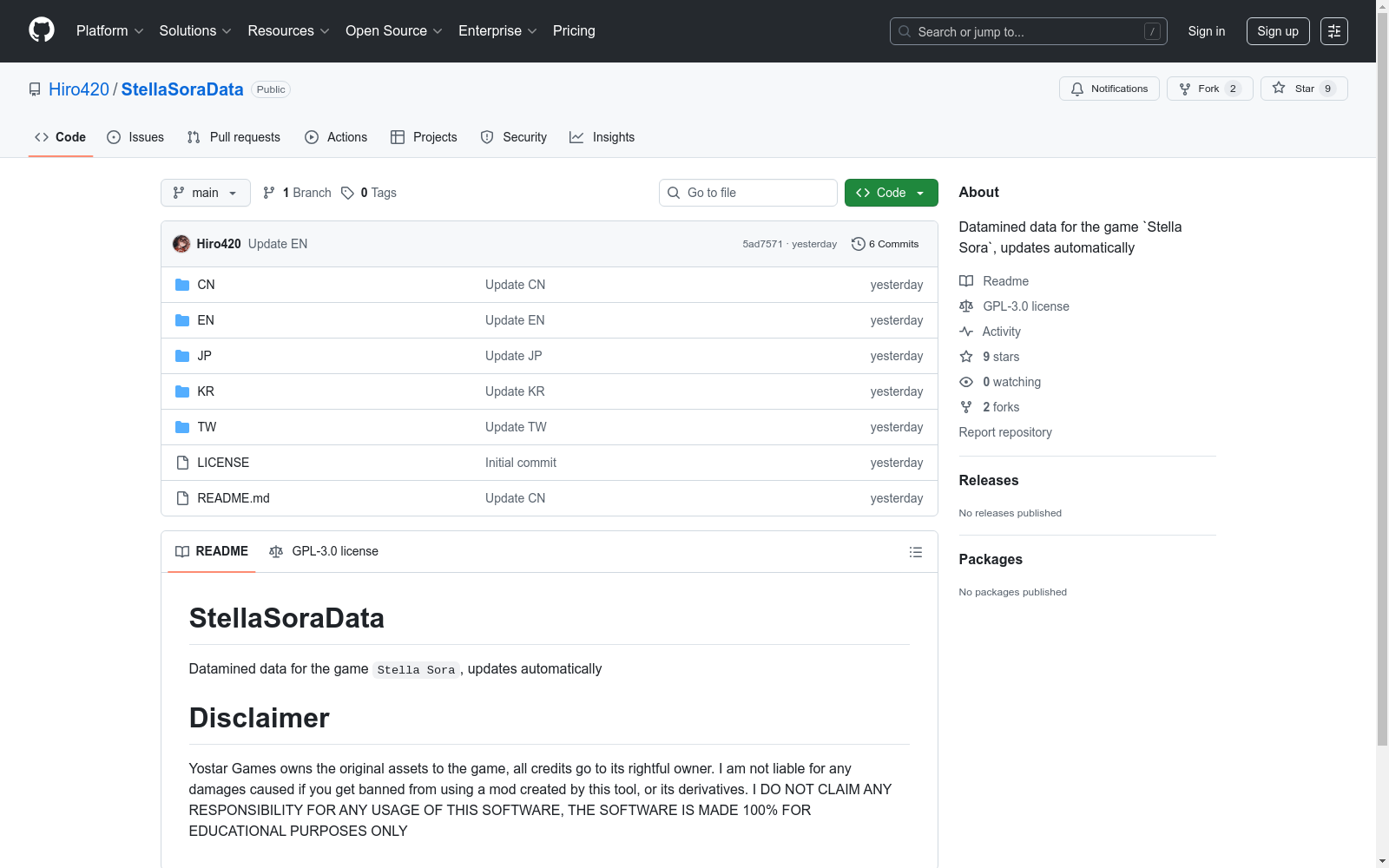Click the Public visibility badge
Image resolution: width=1389 pixels, height=868 pixels.
point(271,89)
